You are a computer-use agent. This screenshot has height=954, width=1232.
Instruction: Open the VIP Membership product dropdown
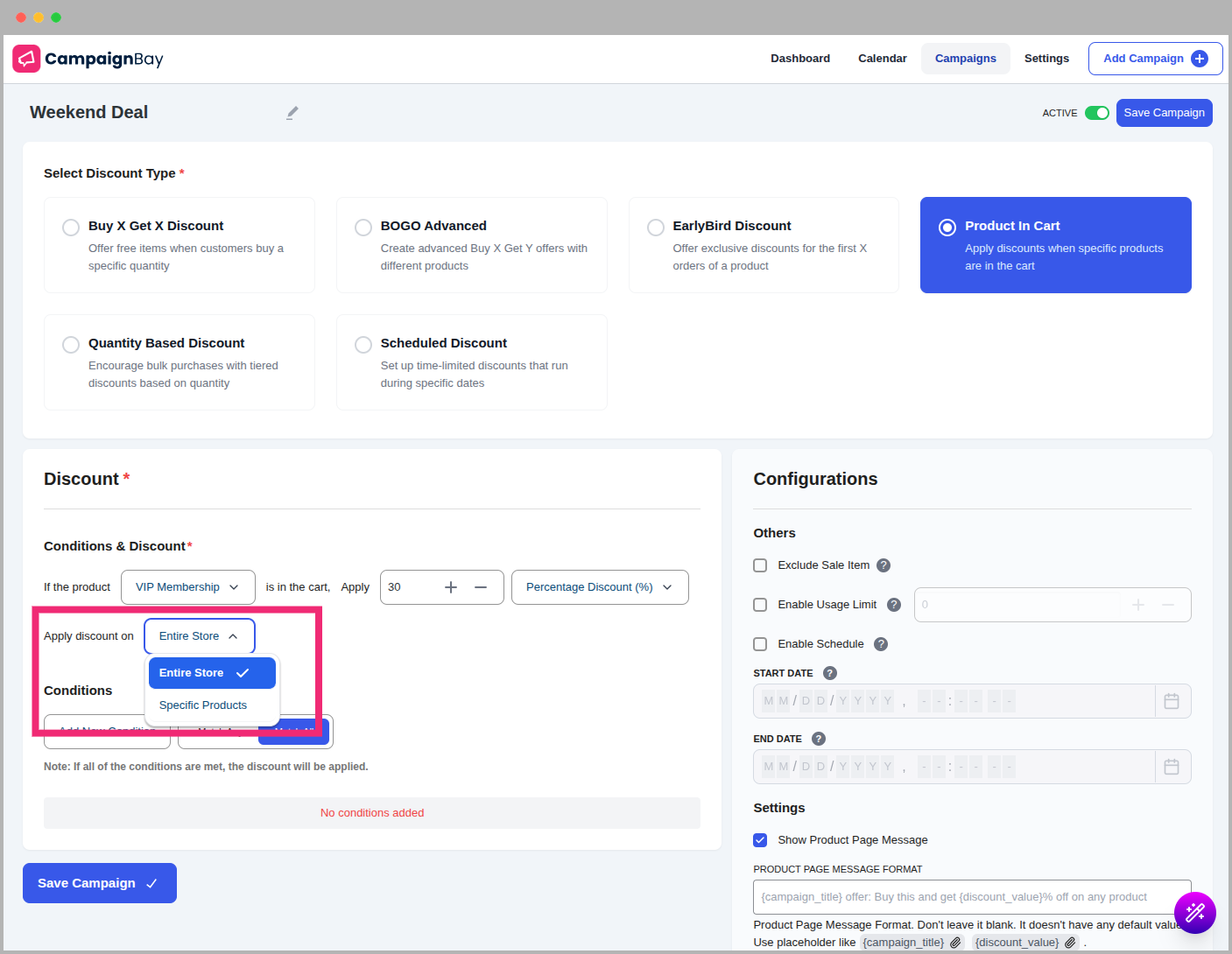tap(187, 587)
